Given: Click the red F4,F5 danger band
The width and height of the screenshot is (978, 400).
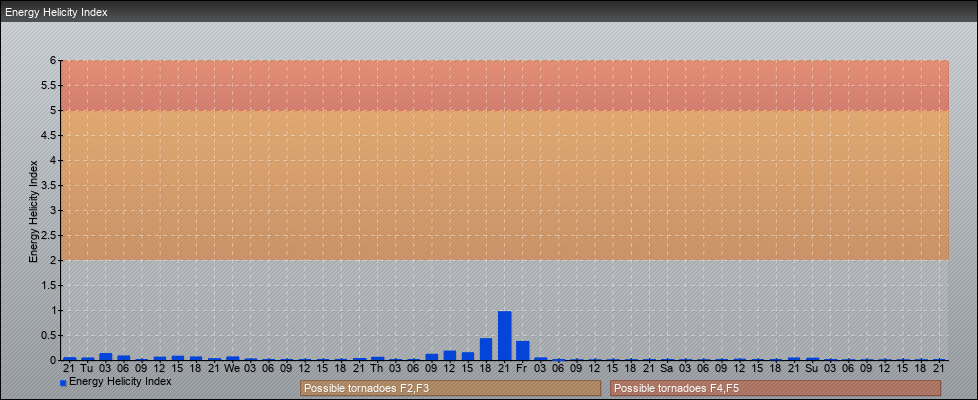Looking at the screenshot, I should 504,85.
